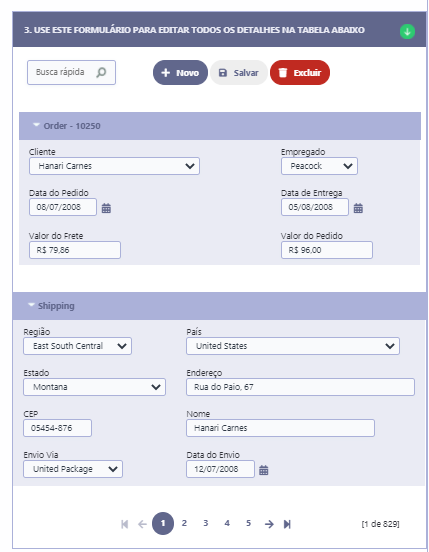The width and height of the screenshot is (429, 552).
Task: Open calendar for Data do Pedido
Action: coord(106,208)
